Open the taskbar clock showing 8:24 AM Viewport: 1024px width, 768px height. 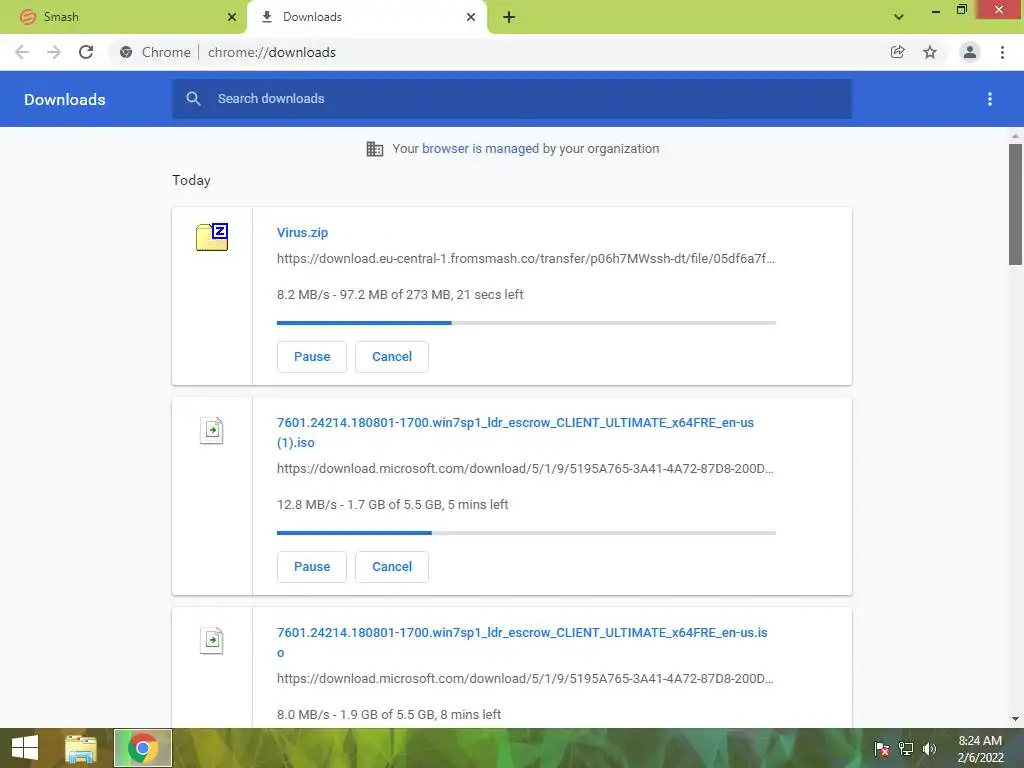tap(980, 749)
